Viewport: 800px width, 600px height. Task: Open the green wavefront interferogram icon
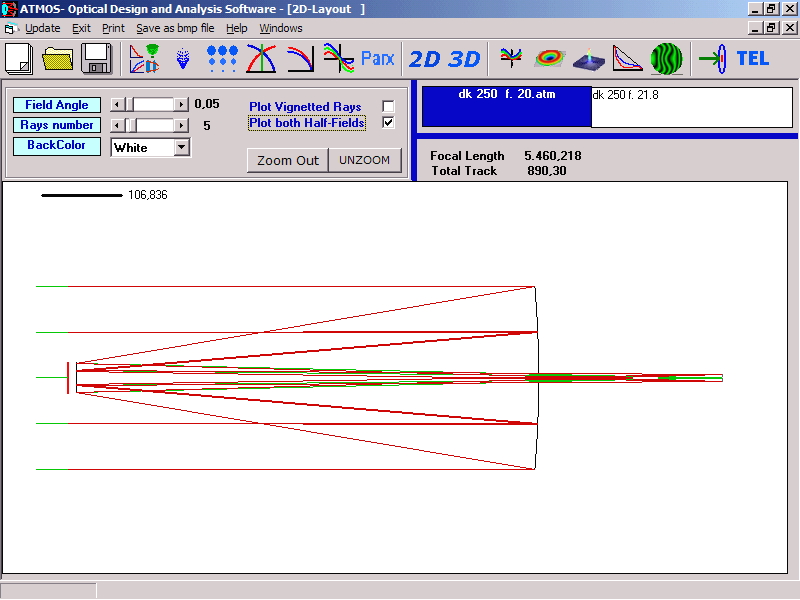point(666,58)
